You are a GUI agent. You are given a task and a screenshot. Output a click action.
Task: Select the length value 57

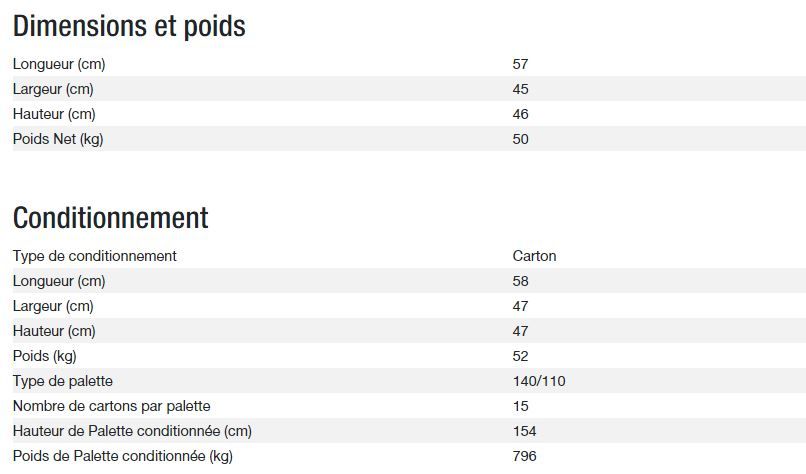pyautogui.click(x=520, y=64)
